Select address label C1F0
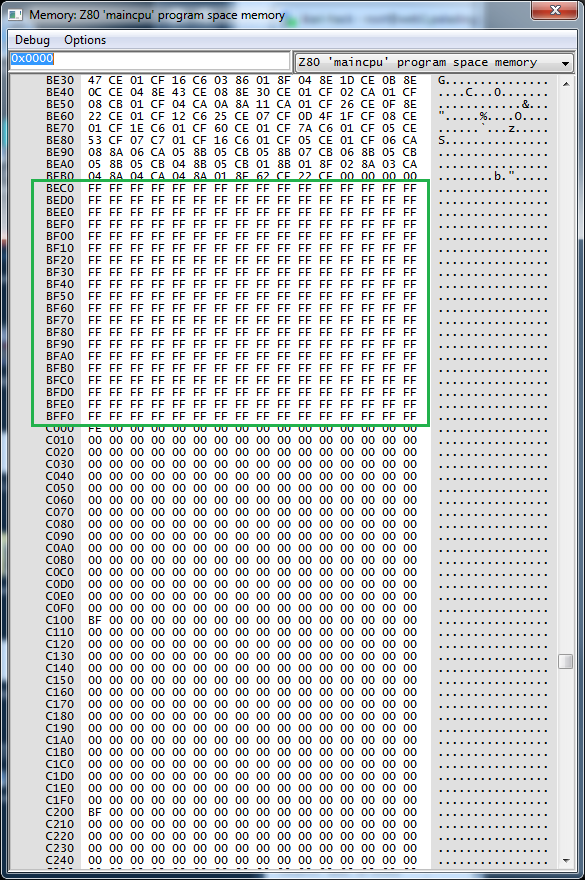 60,800
